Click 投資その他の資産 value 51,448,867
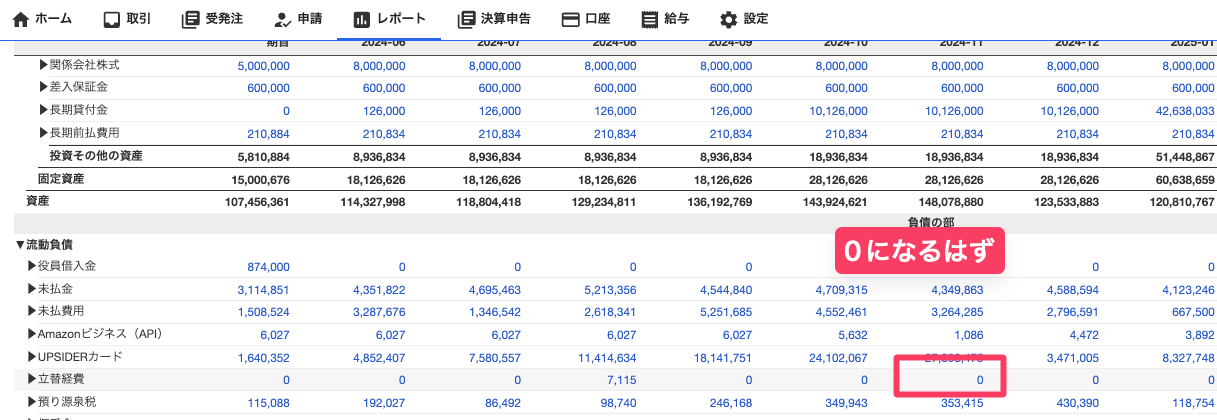Viewport: 1217px width, 420px height. [1185, 157]
